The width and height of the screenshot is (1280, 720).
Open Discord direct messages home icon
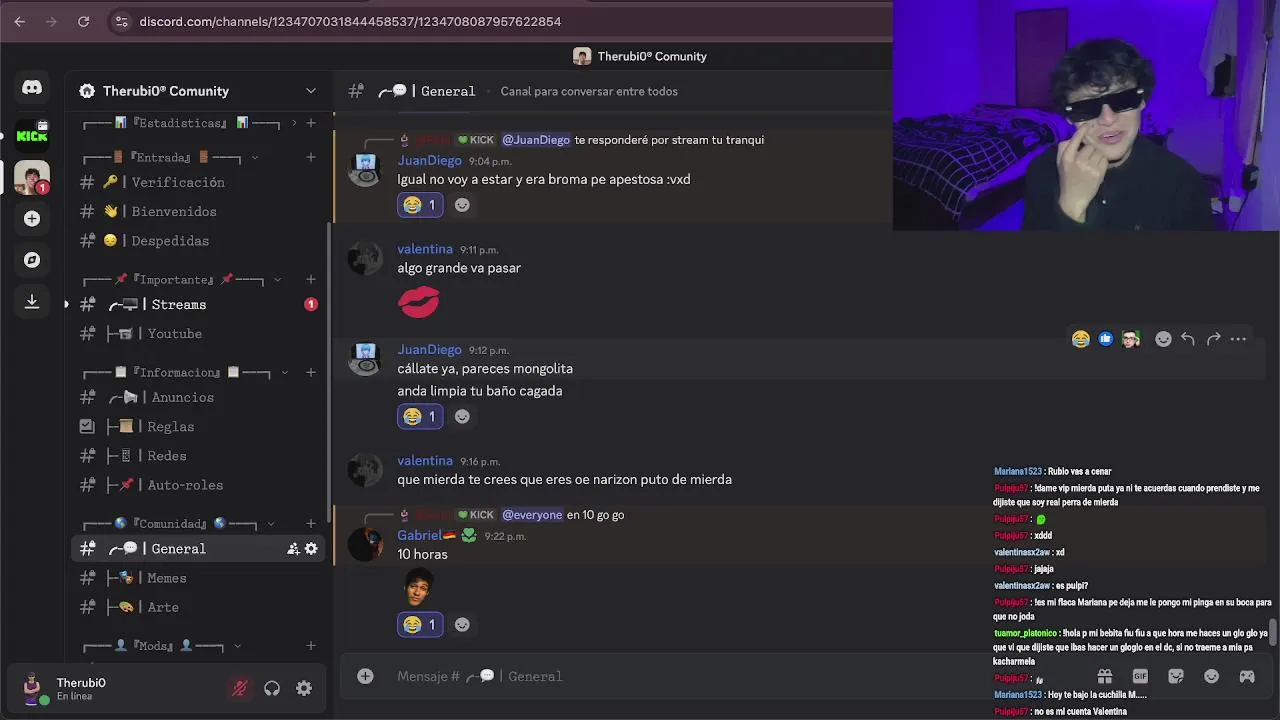coord(32,88)
